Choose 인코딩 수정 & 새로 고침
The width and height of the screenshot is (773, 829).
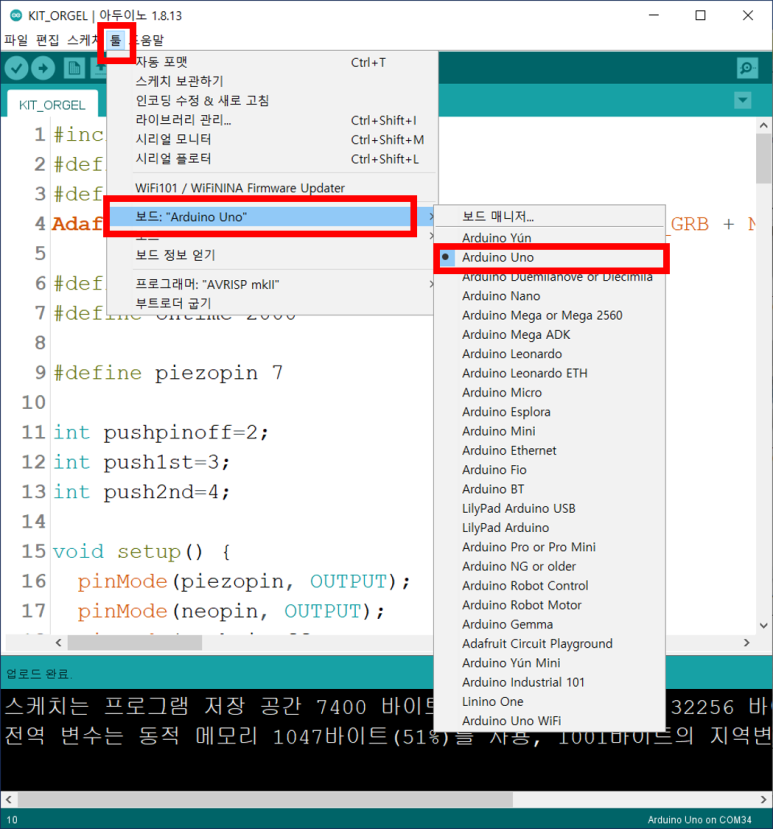tap(272, 100)
